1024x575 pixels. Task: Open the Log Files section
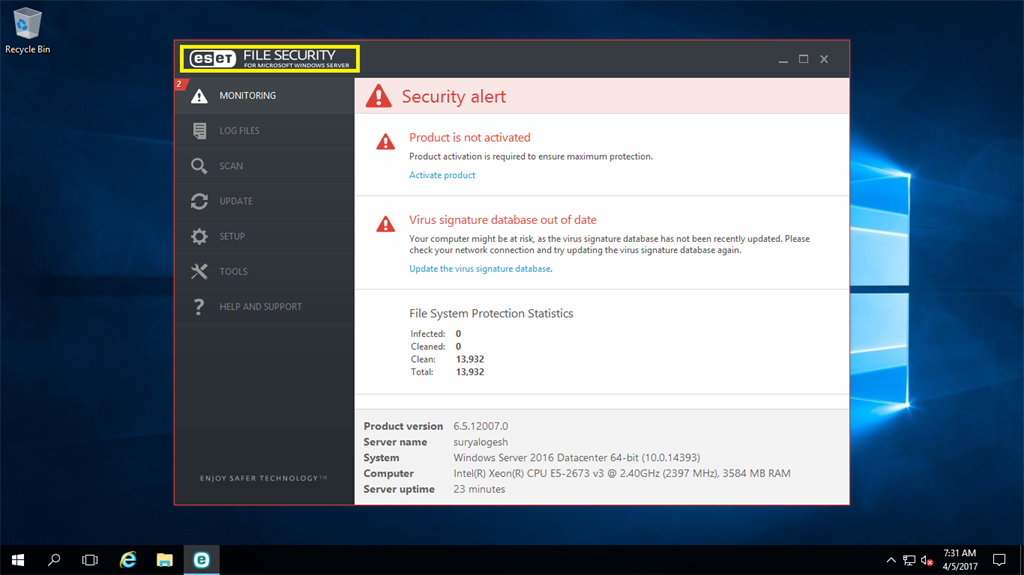pyautogui.click(x=239, y=131)
